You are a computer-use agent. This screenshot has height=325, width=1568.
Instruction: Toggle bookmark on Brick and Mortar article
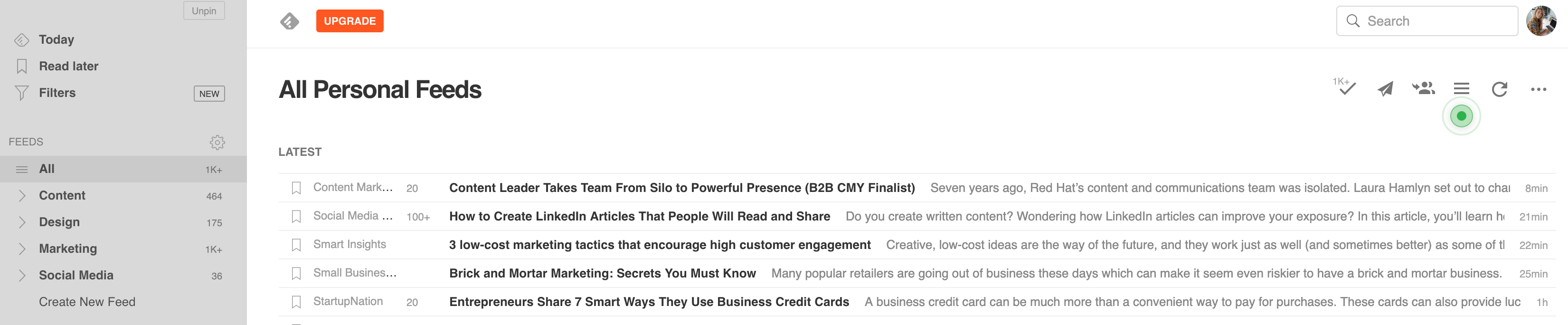coord(296,274)
